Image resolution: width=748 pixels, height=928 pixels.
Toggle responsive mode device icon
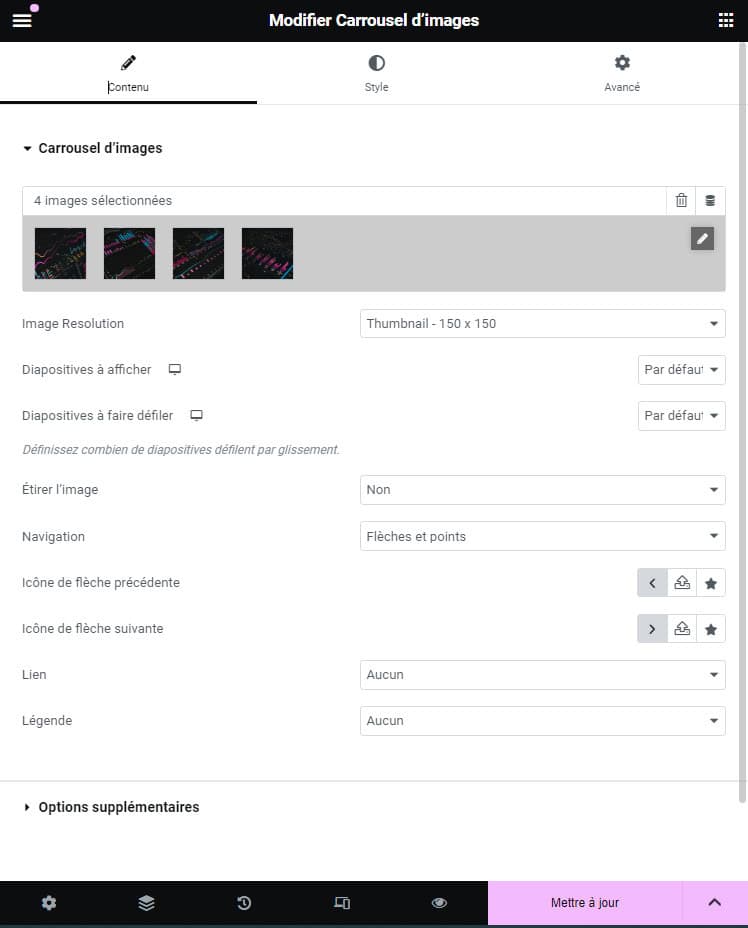coord(342,903)
